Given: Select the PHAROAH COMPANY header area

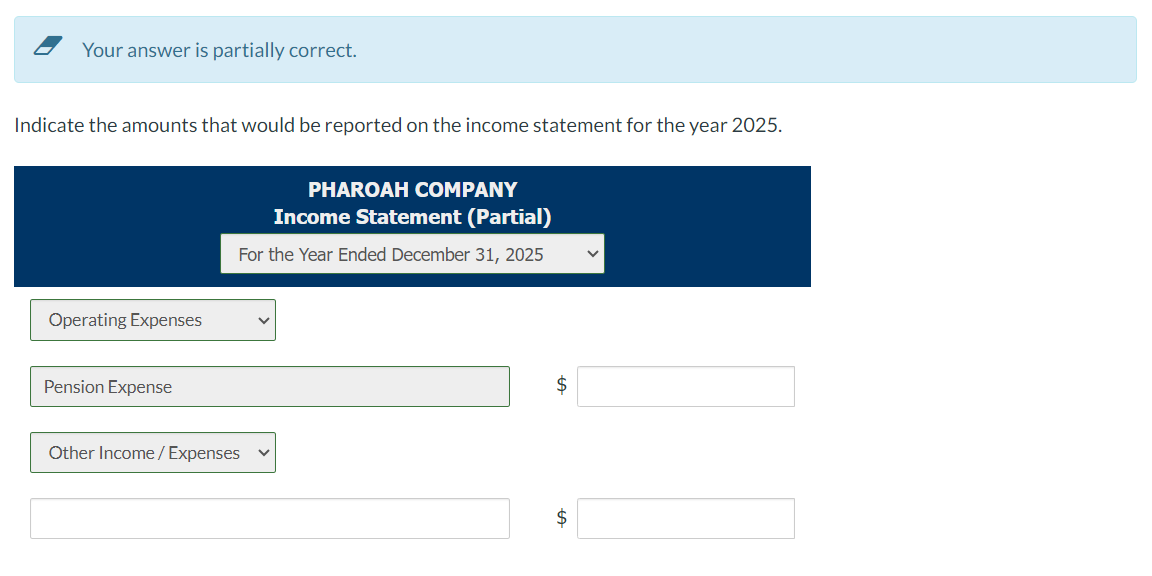Looking at the screenshot, I should (x=412, y=189).
